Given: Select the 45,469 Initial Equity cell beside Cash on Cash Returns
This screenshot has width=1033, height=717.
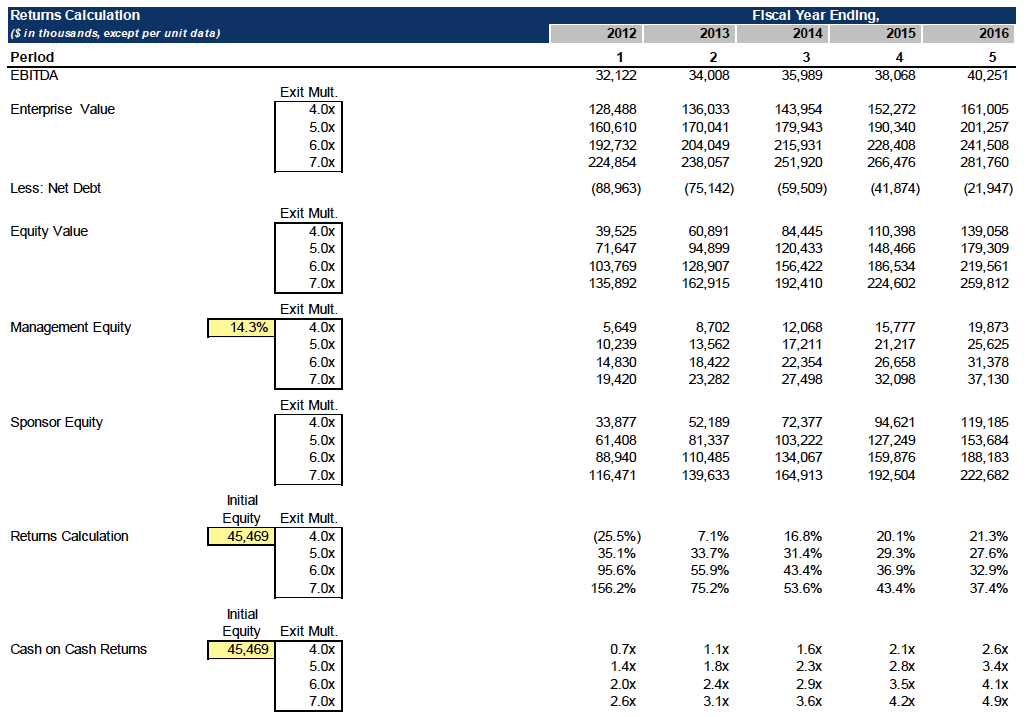Looking at the screenshot, I should point(241,650).
